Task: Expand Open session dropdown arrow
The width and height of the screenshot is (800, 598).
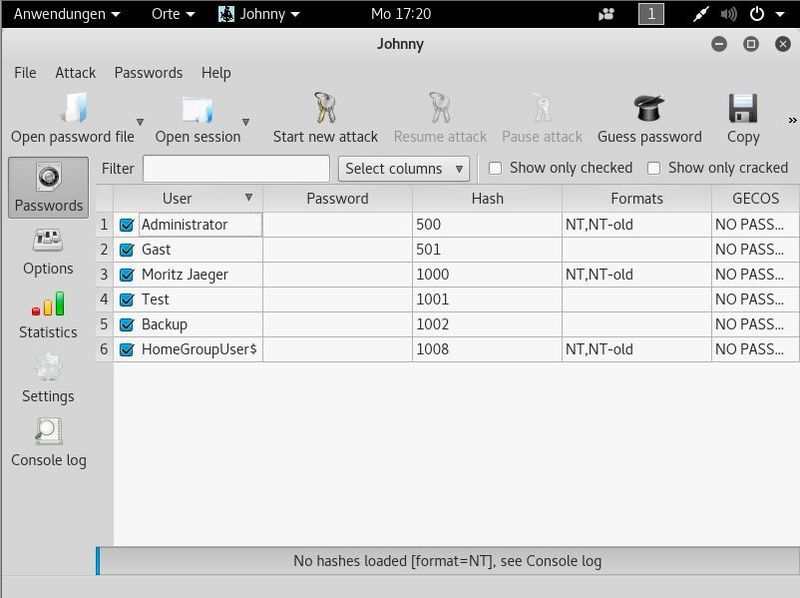Action: (x=245, y=122)
